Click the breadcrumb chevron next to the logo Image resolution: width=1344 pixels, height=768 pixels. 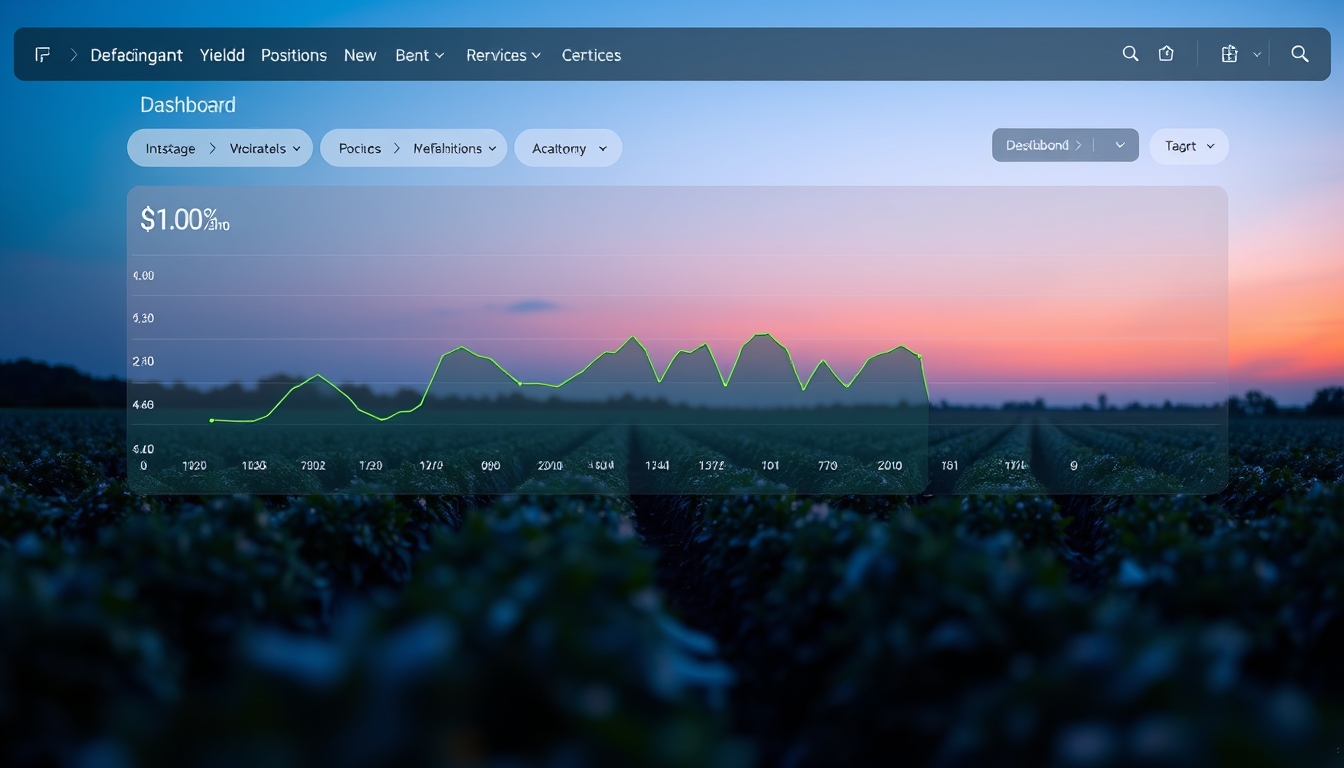click(73, 54)
